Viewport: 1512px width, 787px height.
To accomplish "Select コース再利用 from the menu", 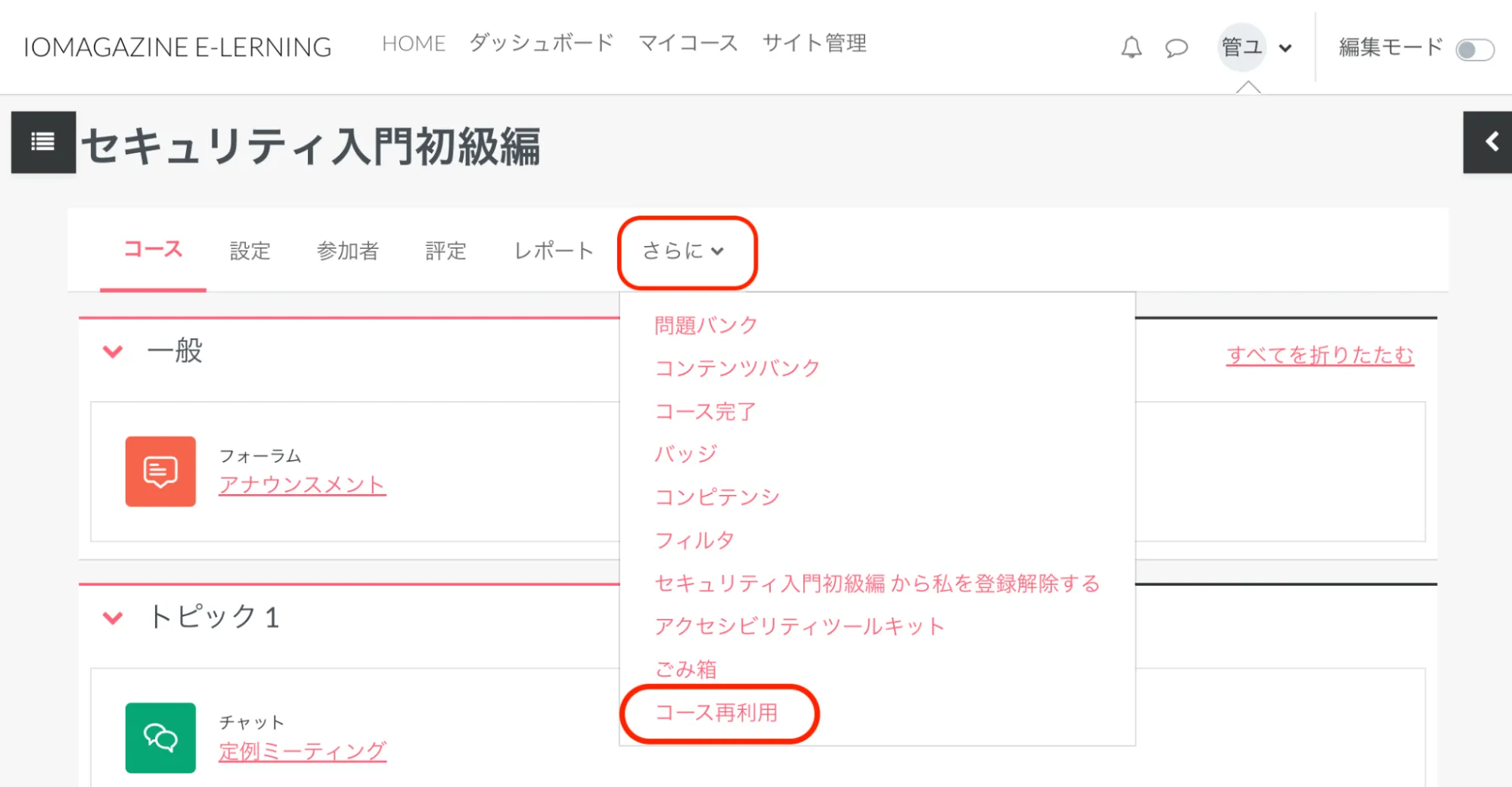I will pos(716,713).
